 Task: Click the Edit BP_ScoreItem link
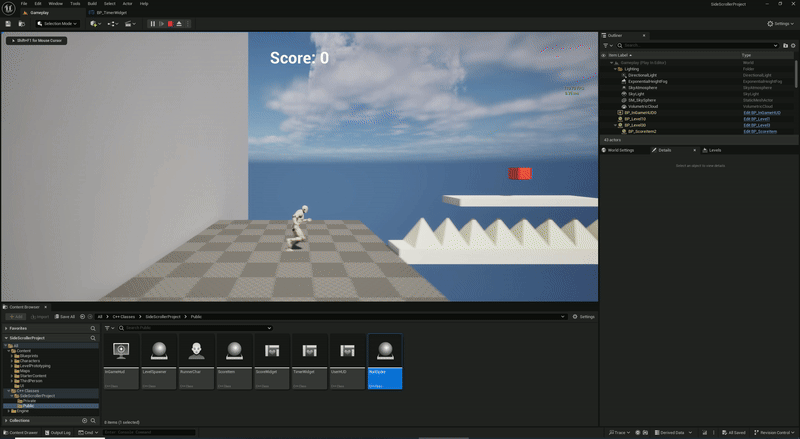(760, 131)
